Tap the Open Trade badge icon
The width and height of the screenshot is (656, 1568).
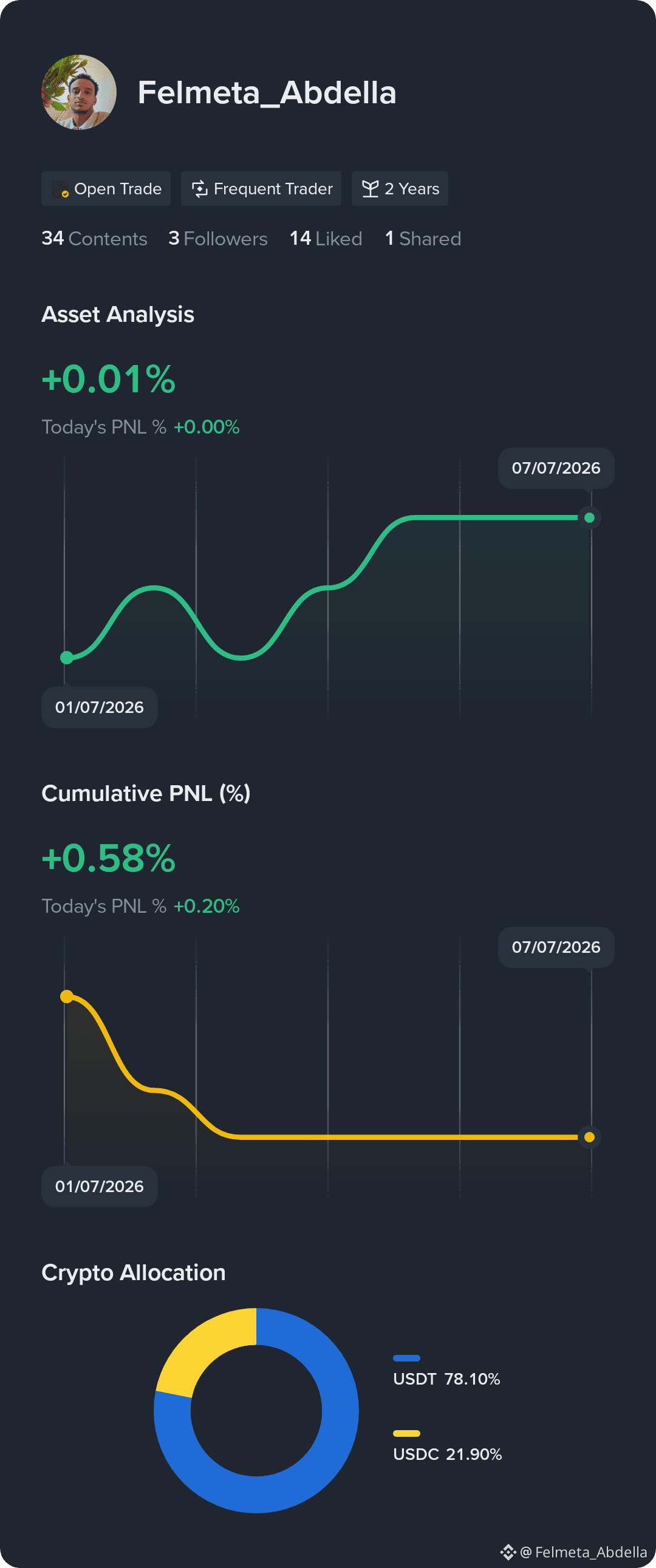tap(60, 189)
